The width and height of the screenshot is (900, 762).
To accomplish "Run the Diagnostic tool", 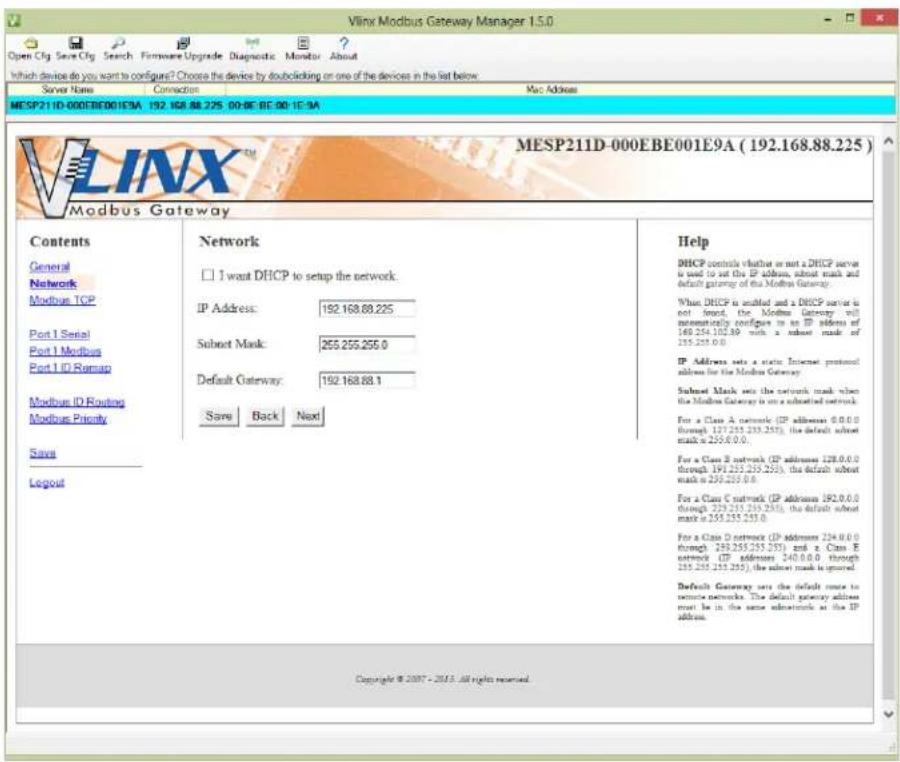I will coord(252,49).
